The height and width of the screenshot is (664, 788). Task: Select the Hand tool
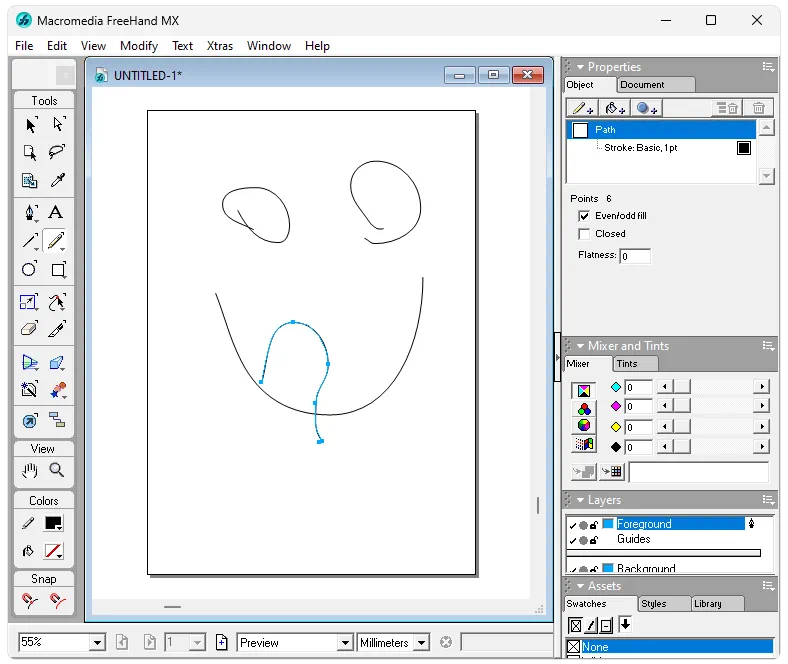click(30, 470)
